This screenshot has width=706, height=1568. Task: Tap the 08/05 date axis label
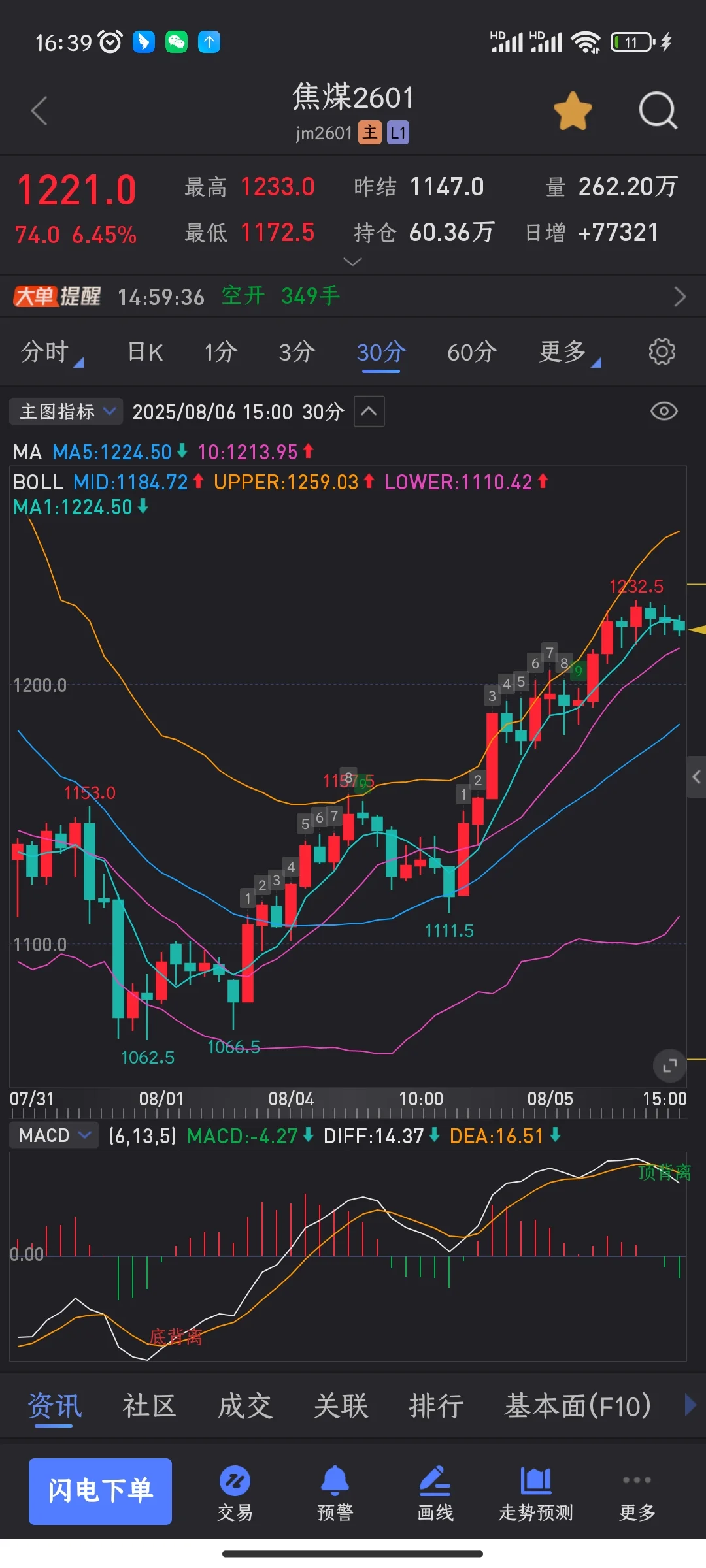pyautogui.click(x=550, y=1099)
